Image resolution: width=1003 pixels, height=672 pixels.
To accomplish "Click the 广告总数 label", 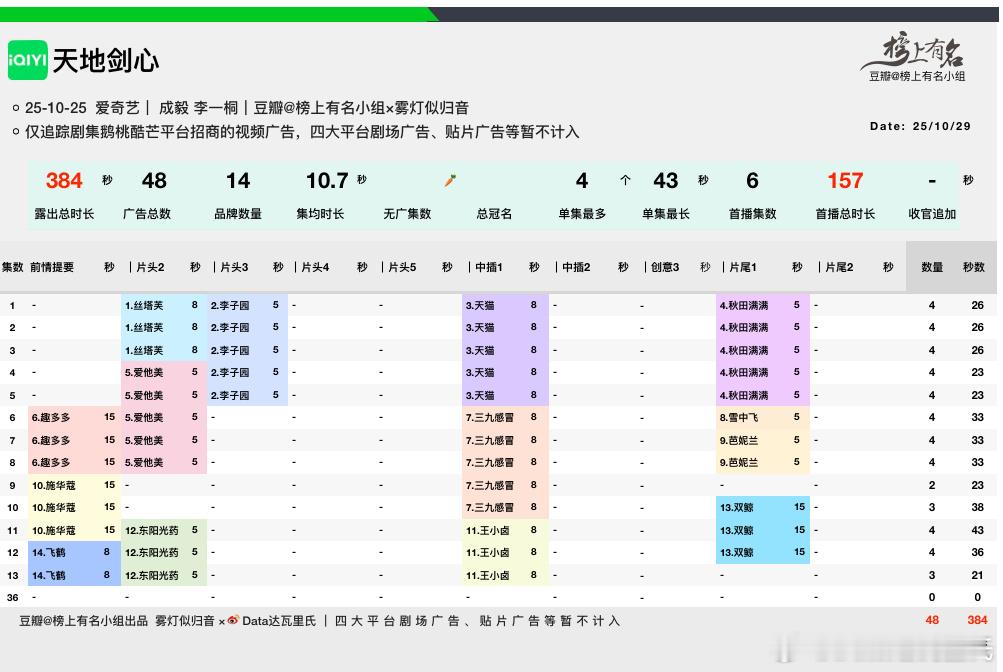I will (x=147, y=214).
